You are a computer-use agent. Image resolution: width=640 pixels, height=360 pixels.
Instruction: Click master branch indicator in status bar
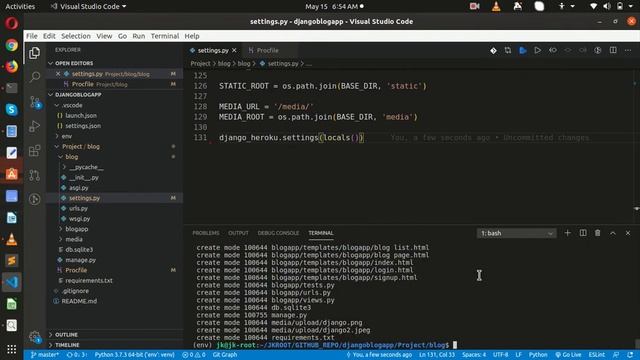click(44, 355)
